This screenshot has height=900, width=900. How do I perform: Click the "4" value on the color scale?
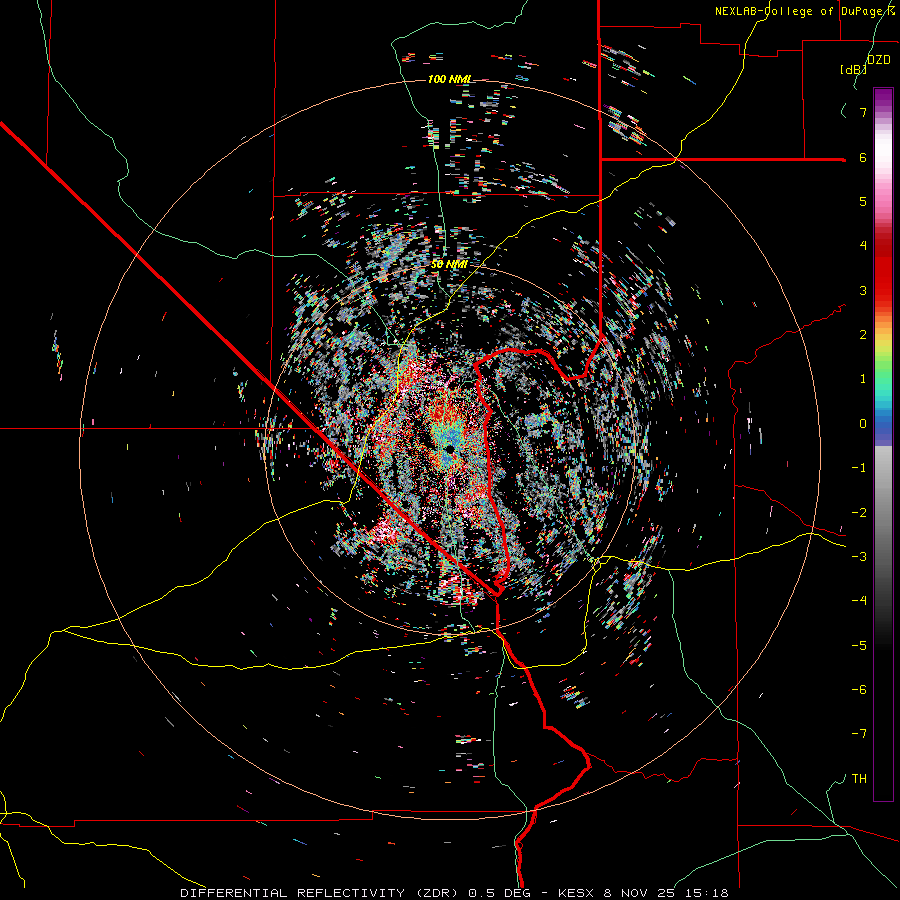tap(863, 246)
